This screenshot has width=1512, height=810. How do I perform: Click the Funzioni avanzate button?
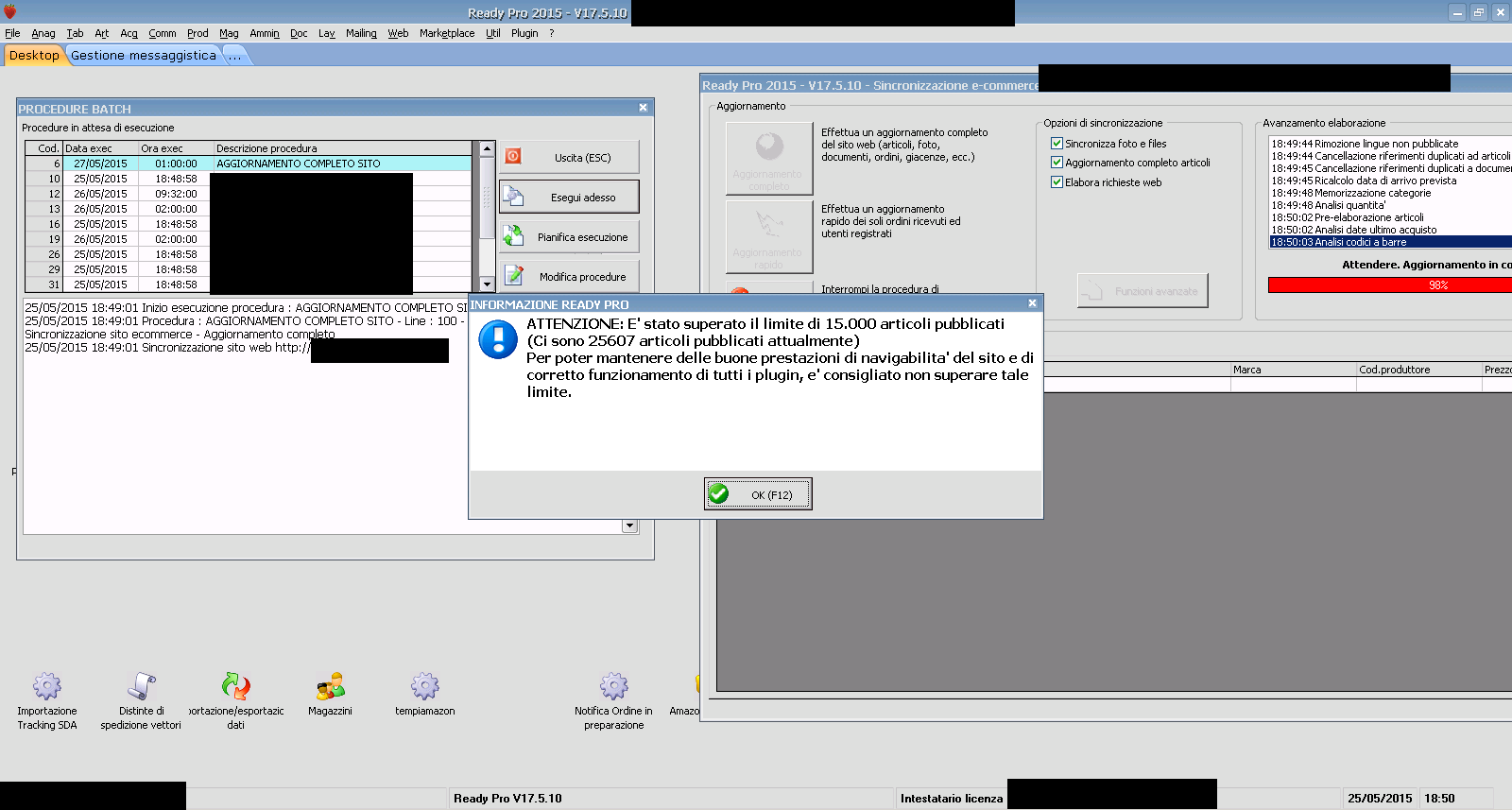click(1143, 290)
